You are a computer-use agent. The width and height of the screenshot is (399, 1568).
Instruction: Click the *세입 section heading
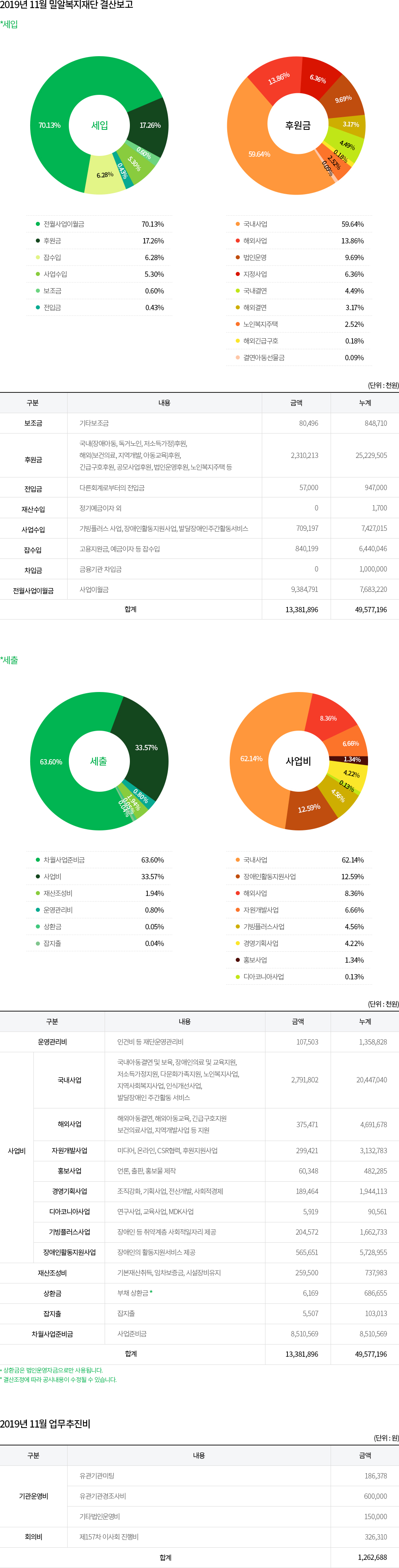point(9,24)
